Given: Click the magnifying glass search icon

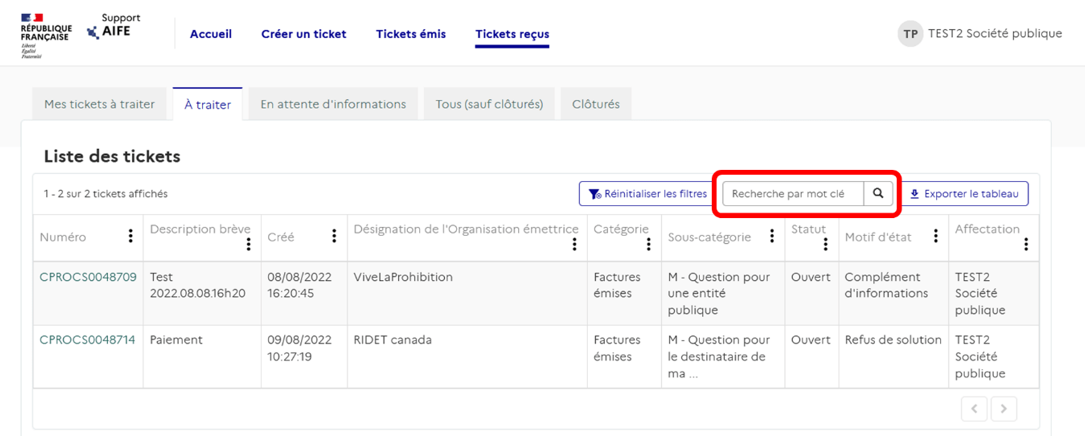Looking at the screenshot, I should pos(878,194).
